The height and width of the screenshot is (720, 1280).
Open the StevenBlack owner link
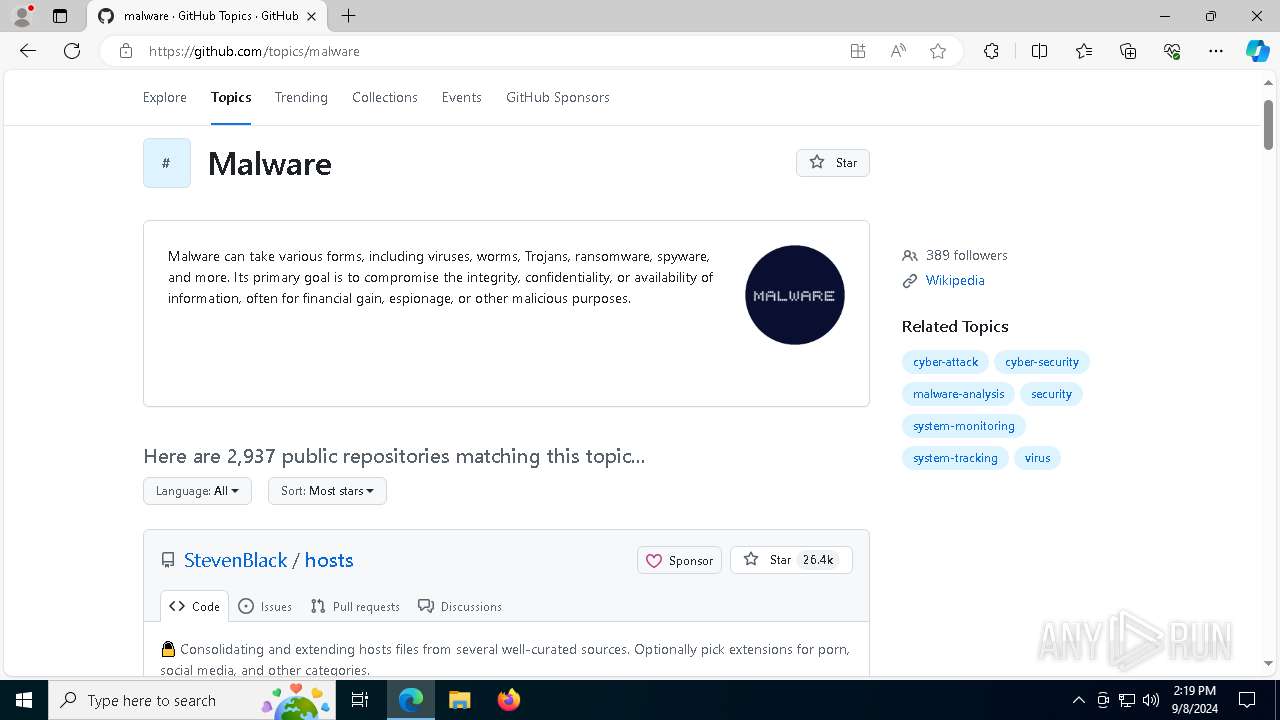click(236, 560)
